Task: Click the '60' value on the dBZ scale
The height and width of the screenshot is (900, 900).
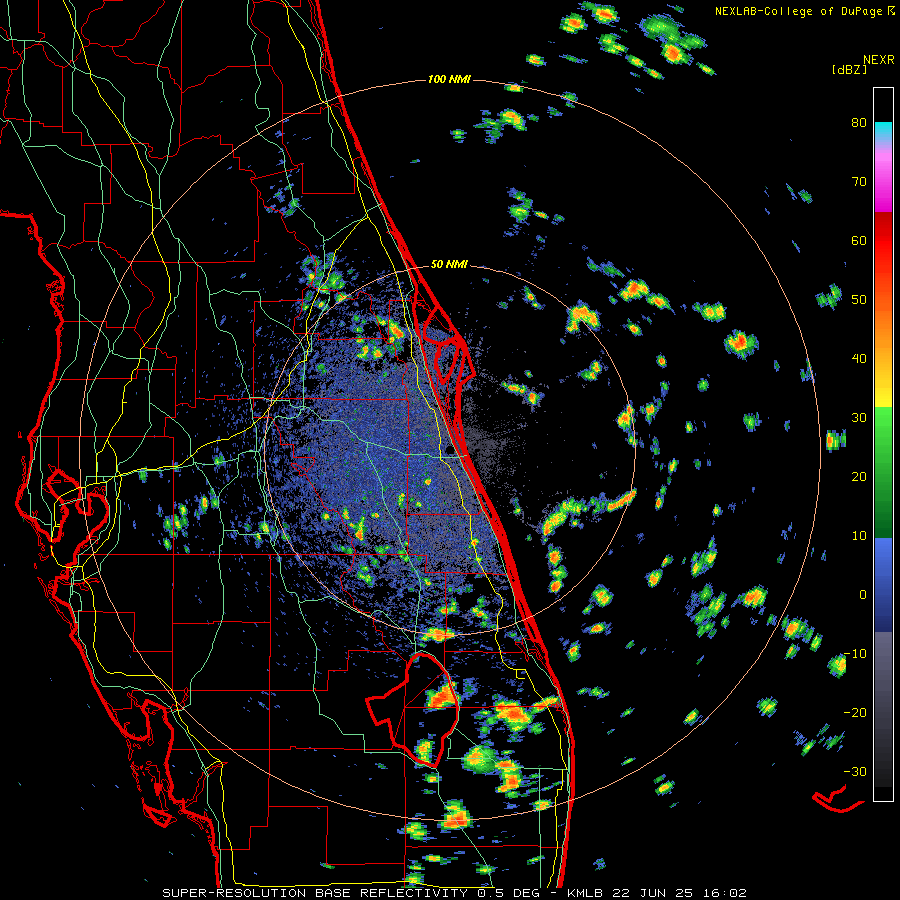Action: (x=859, y=240)
